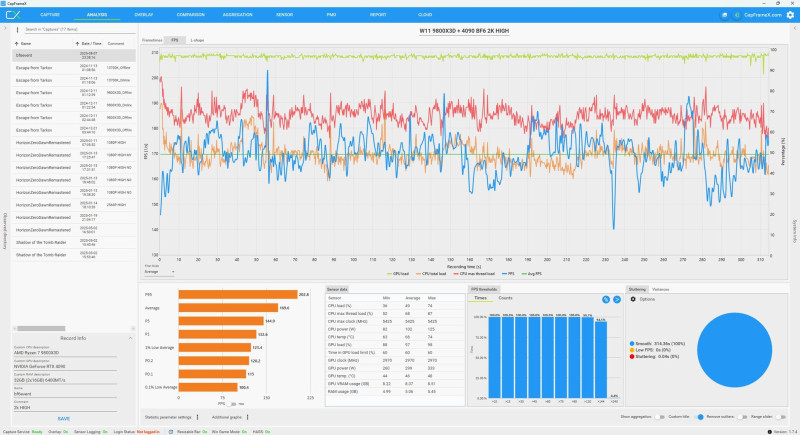
Task: Edit the Custom GPU description field
Action: [65, 367]
